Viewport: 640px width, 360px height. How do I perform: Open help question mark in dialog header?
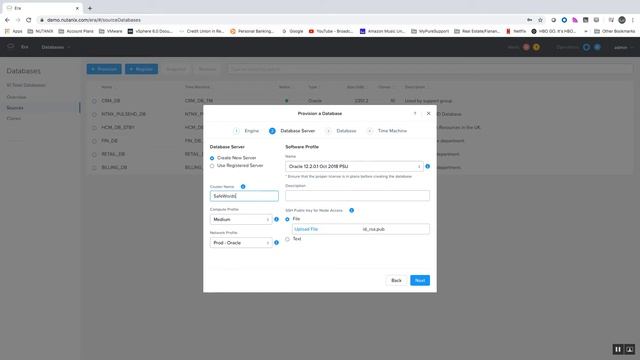415,113
